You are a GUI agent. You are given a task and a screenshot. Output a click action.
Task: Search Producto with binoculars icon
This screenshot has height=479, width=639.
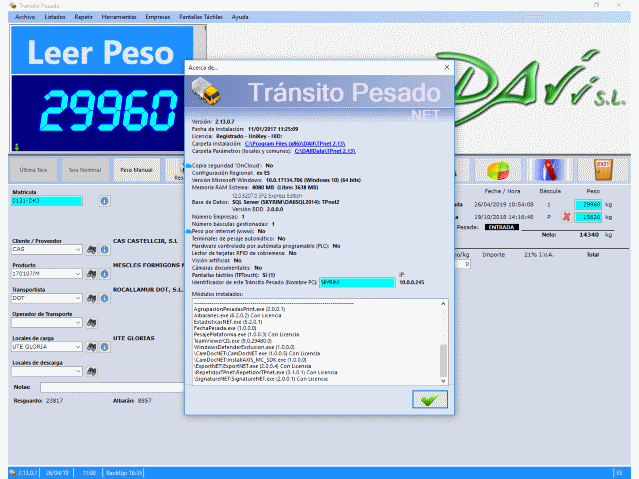click(92, 274)
